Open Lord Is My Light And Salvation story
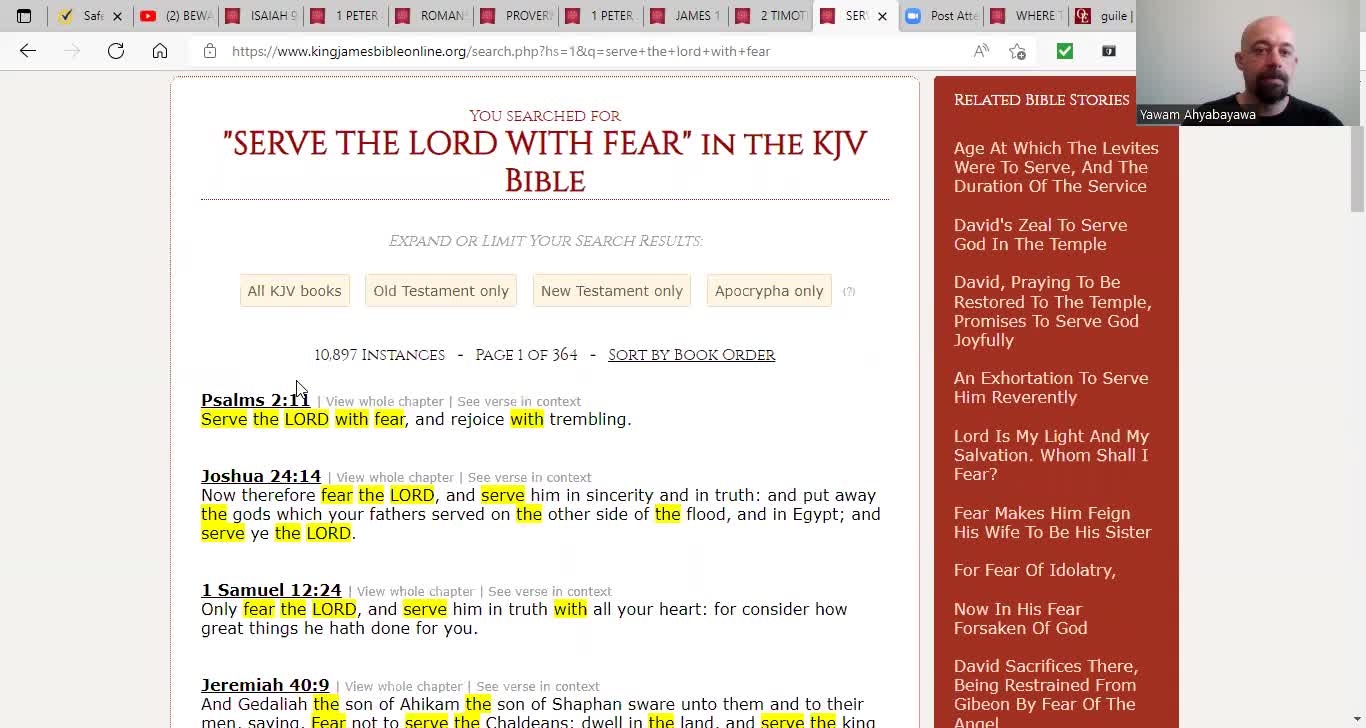Viewport: 1366px width, 728px height. click(x=1051, y=455)
